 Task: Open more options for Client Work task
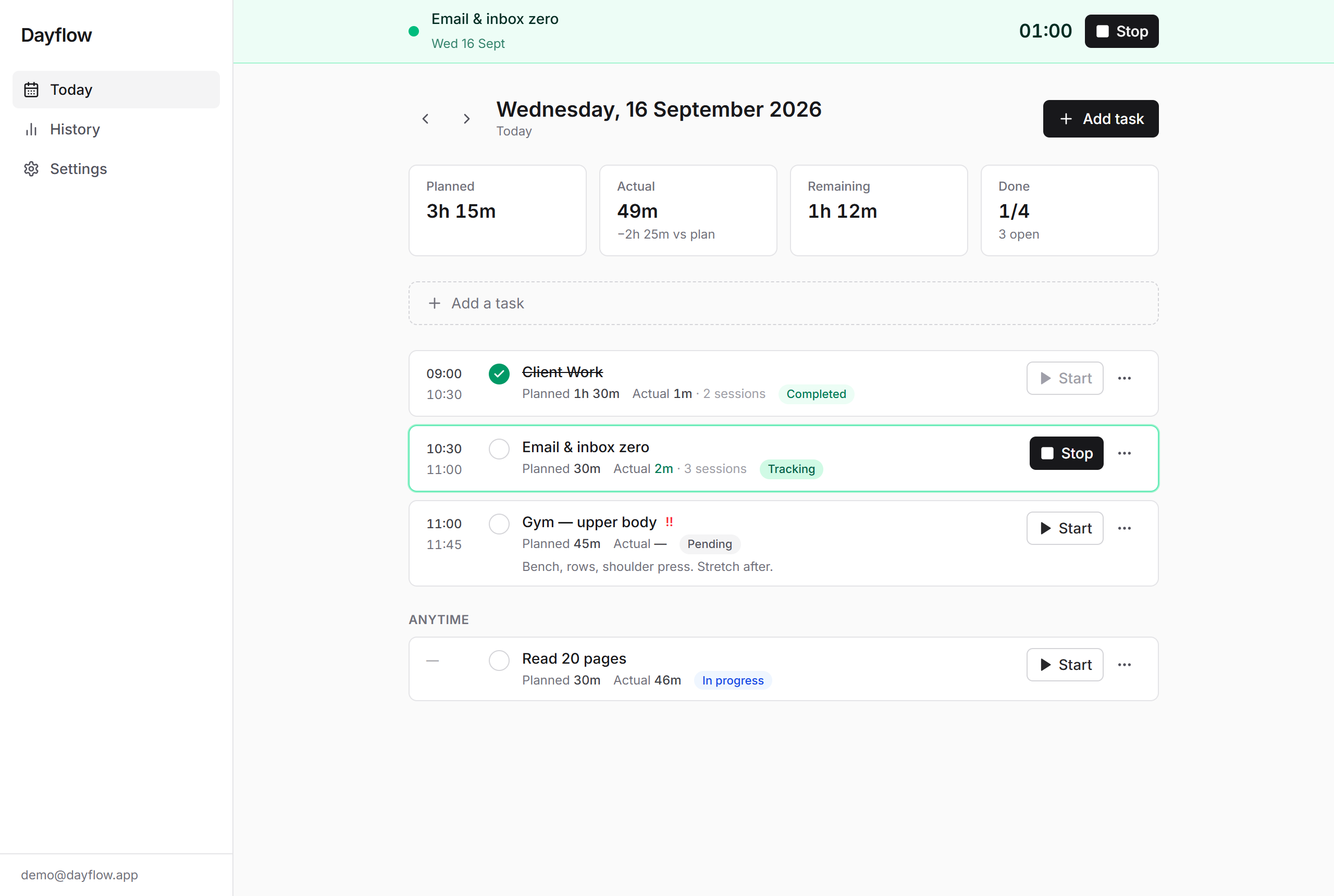tap(1124, 378)
